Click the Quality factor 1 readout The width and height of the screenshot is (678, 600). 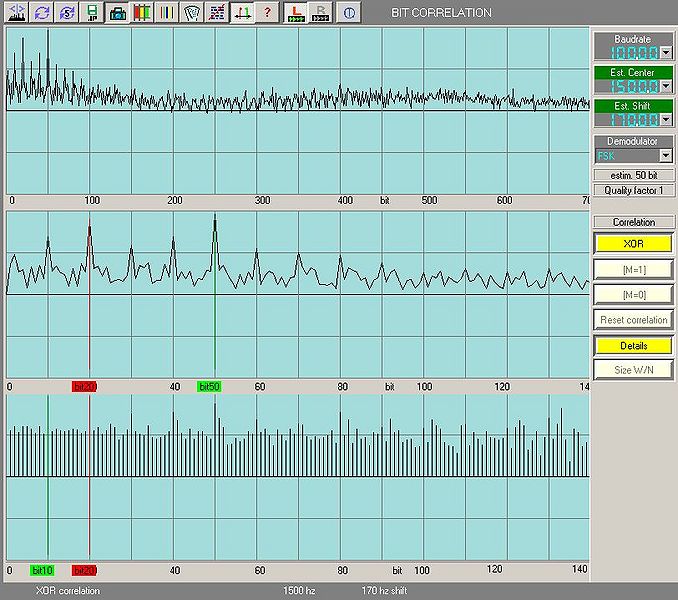click(x=633, y=190)
